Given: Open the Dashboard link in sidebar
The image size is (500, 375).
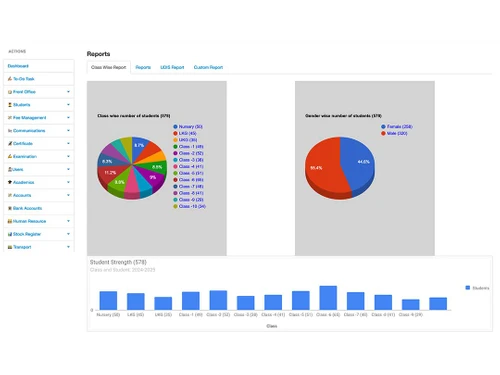Looking at the screenshot, I should (18, 66).
